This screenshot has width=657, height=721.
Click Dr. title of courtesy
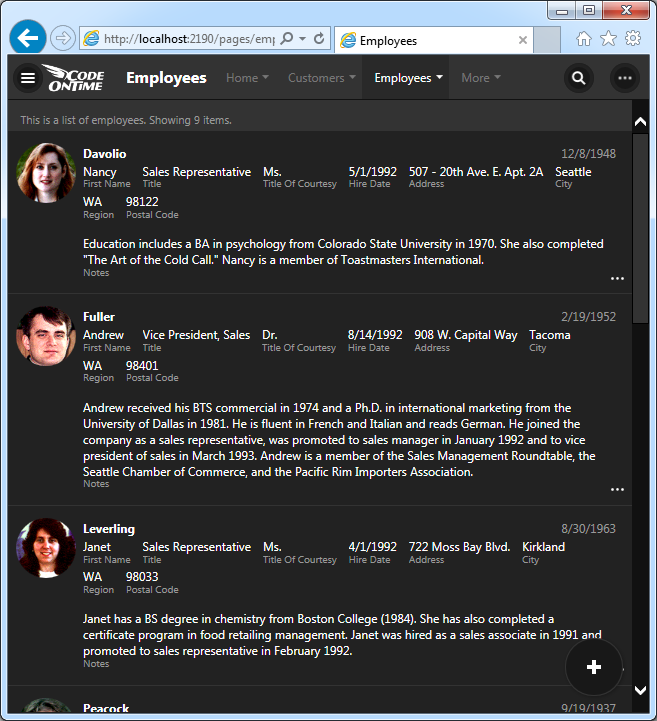click(269, 335)
